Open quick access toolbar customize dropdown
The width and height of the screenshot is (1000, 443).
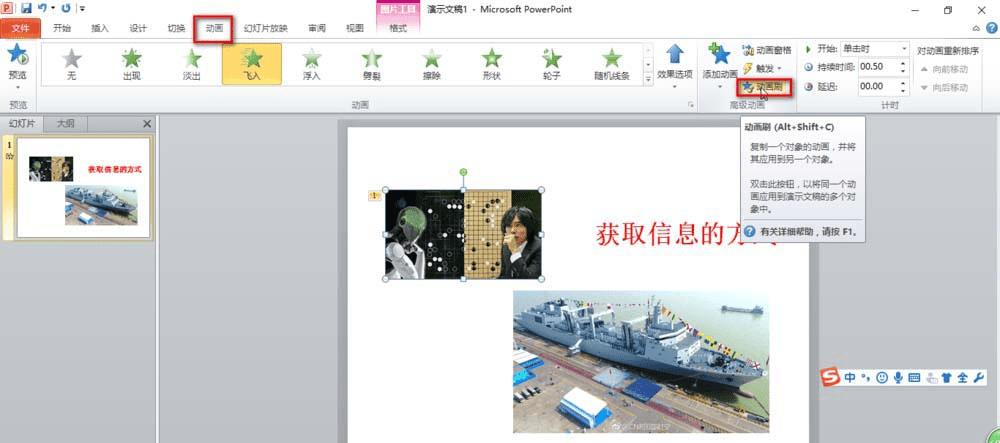pyautogui.click(x=83, y=9)
